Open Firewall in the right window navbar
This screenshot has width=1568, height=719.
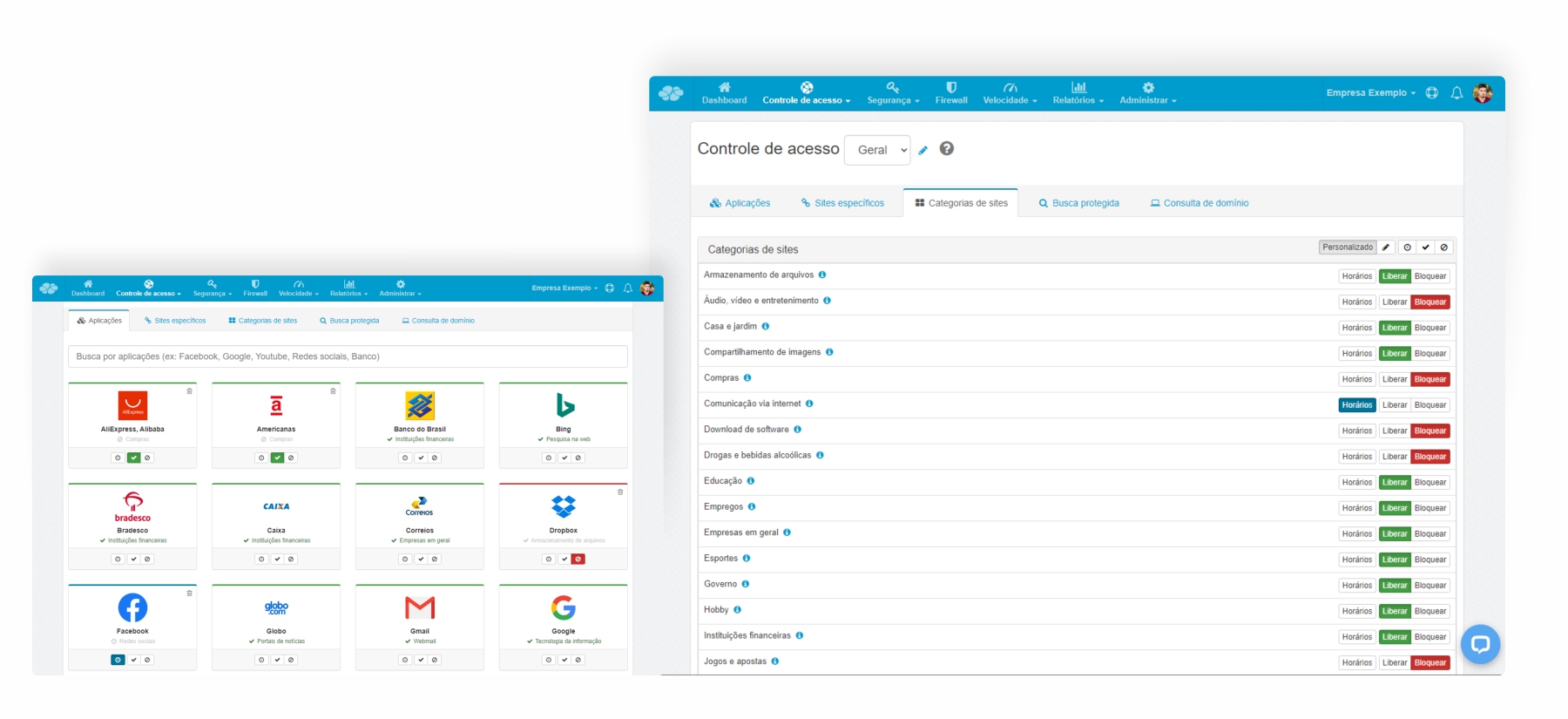coord(951,93)
